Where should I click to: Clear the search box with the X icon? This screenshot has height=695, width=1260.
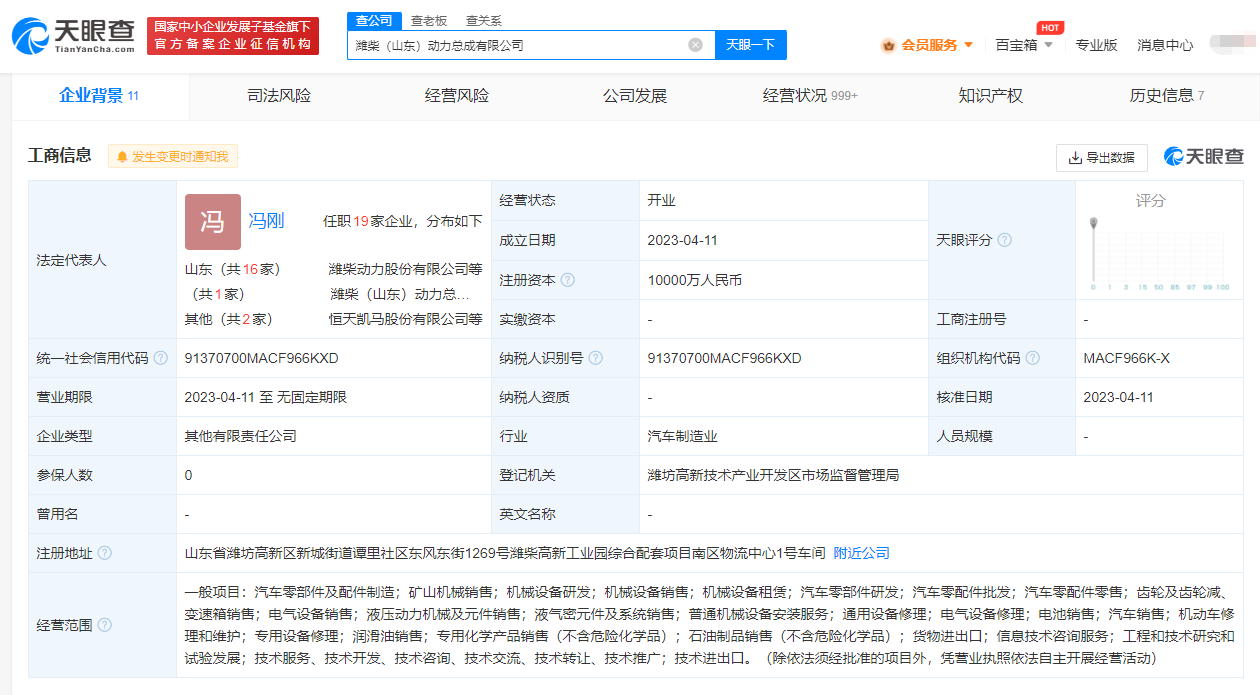[695, 45]
